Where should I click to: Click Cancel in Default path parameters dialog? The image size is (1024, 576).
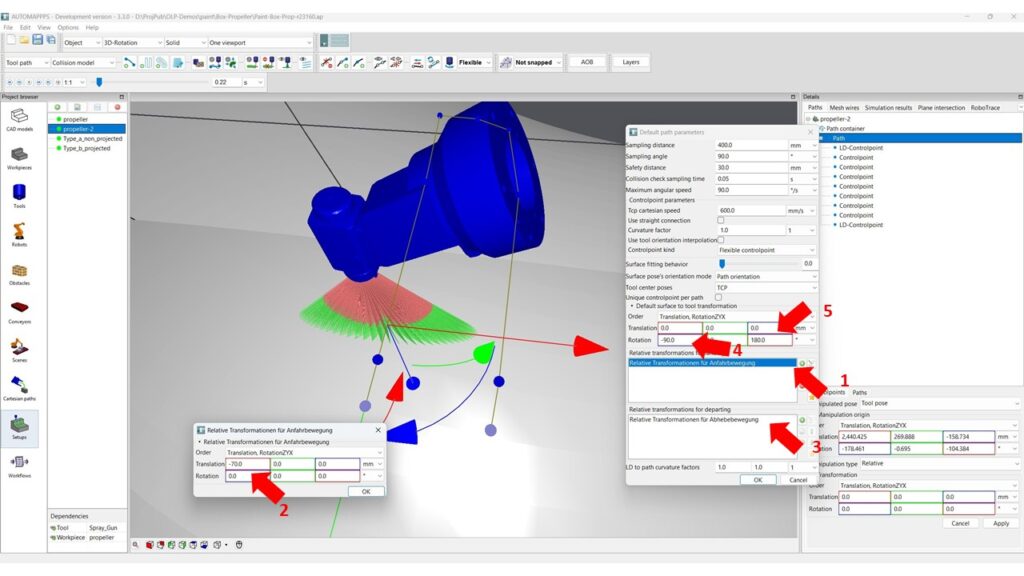pyautogui.click(x=798, y=480)
